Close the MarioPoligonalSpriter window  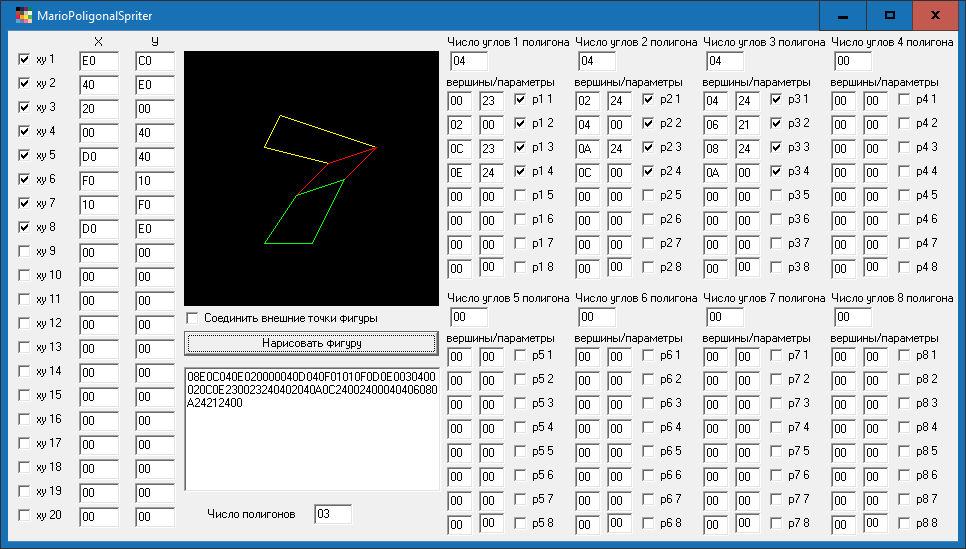click(x=935, y=15)
